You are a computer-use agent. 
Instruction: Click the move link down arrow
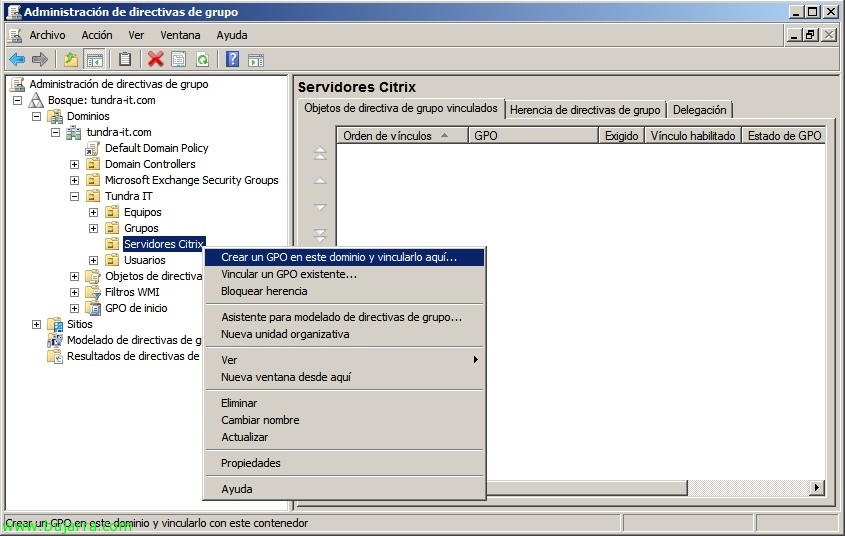[x=320, y=207]
